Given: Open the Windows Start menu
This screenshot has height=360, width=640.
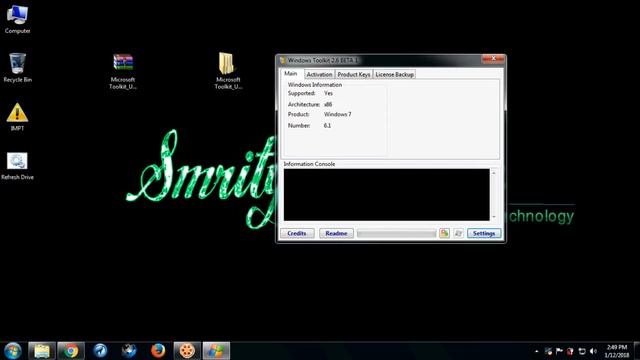Looking at the screenshot, I should click(x=13, y=351).
